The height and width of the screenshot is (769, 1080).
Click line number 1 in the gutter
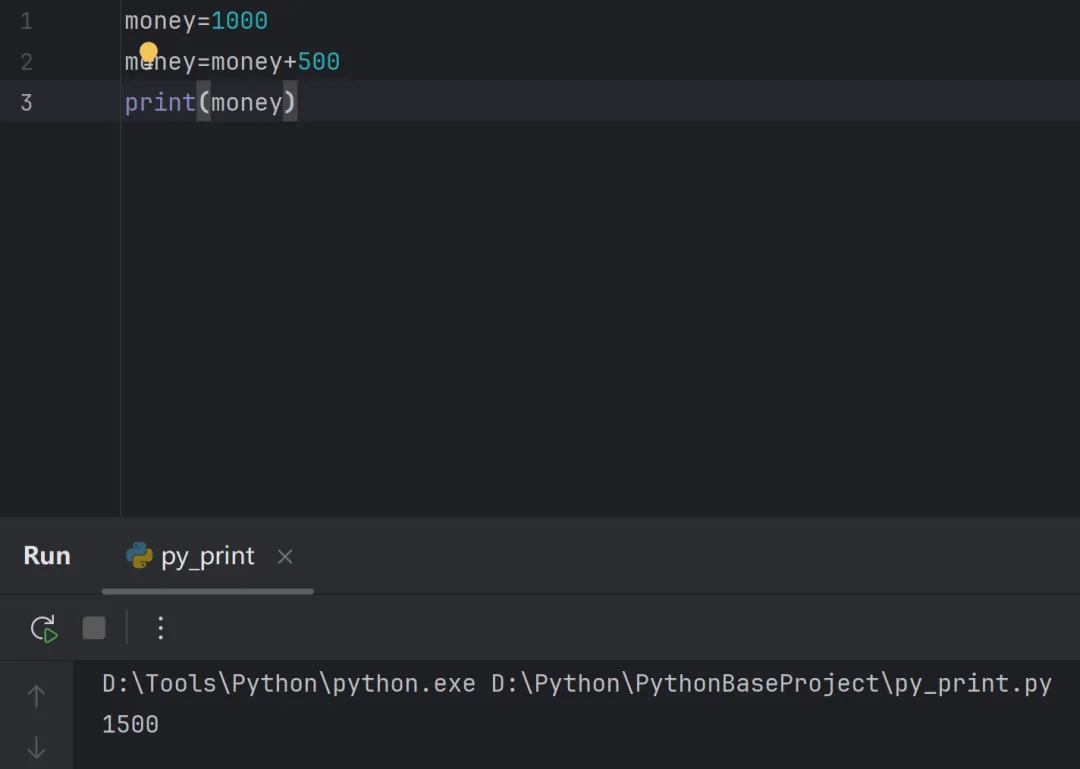pos(26,21)
